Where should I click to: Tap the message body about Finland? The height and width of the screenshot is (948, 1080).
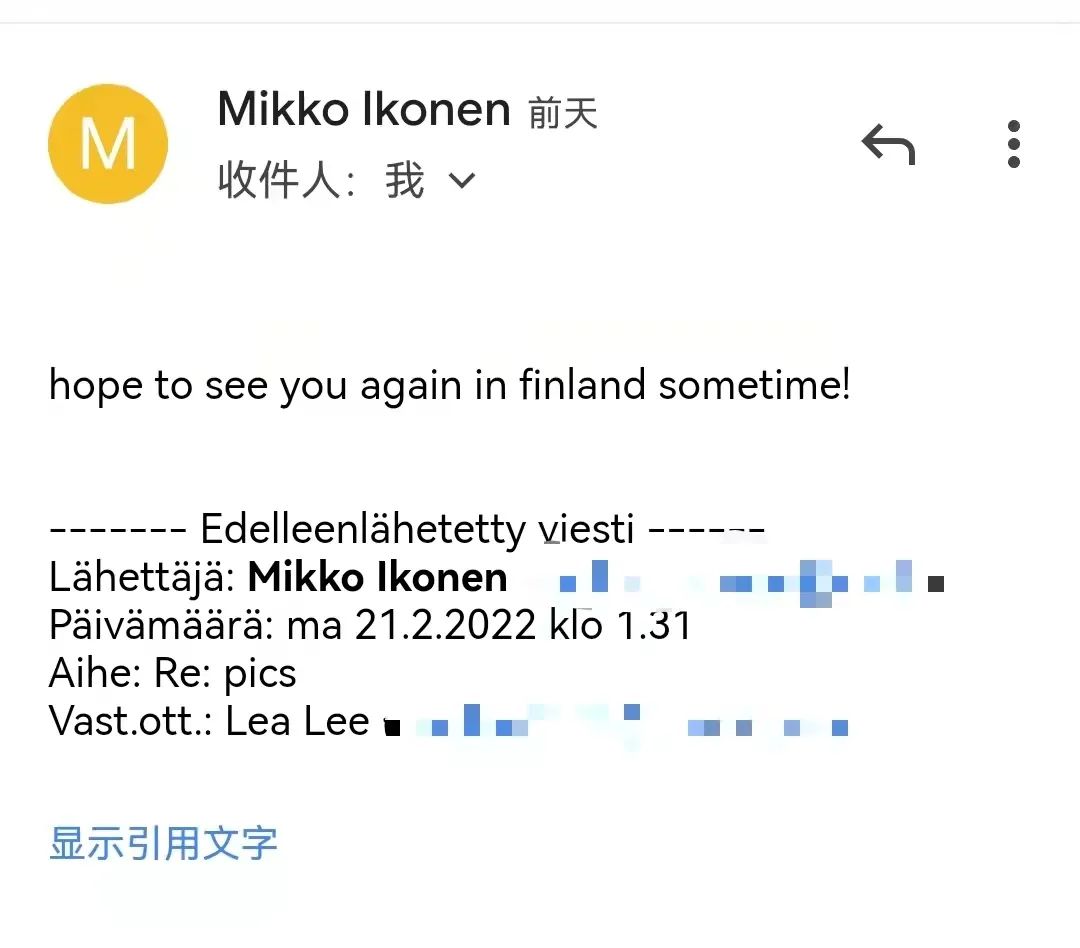tap(450, 384)
